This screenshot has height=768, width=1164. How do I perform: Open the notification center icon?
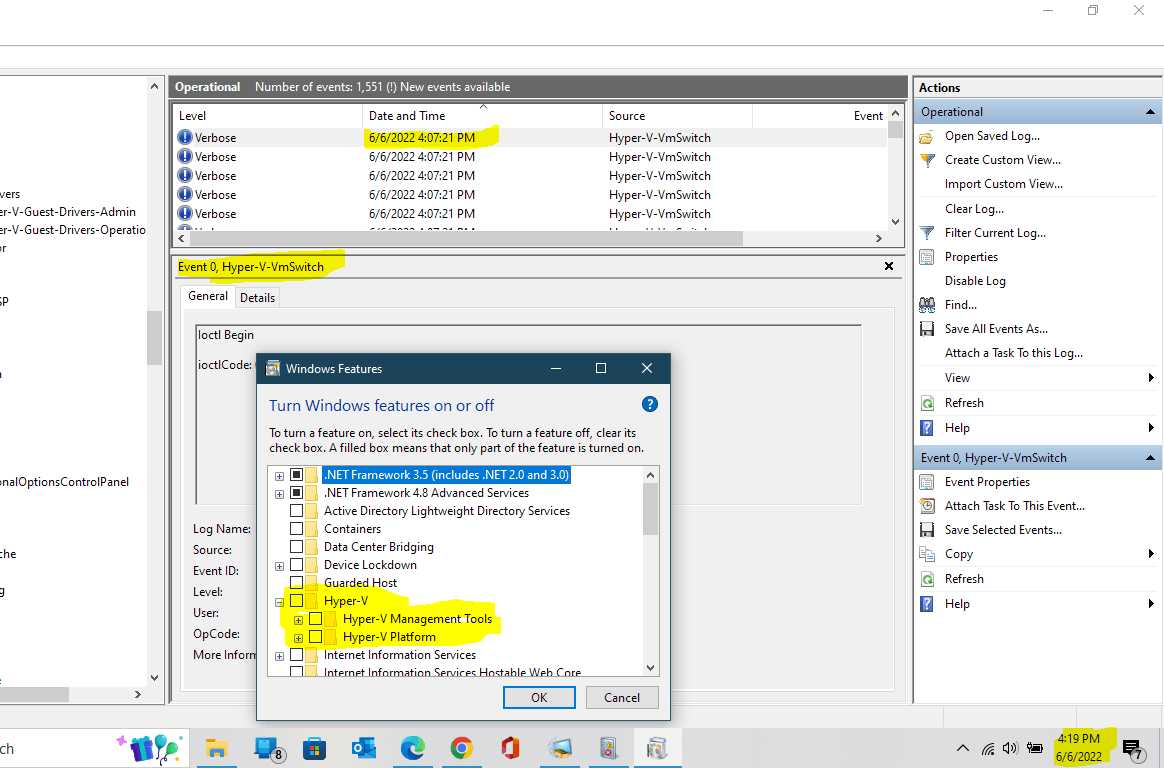click(x=1132, y=749)
